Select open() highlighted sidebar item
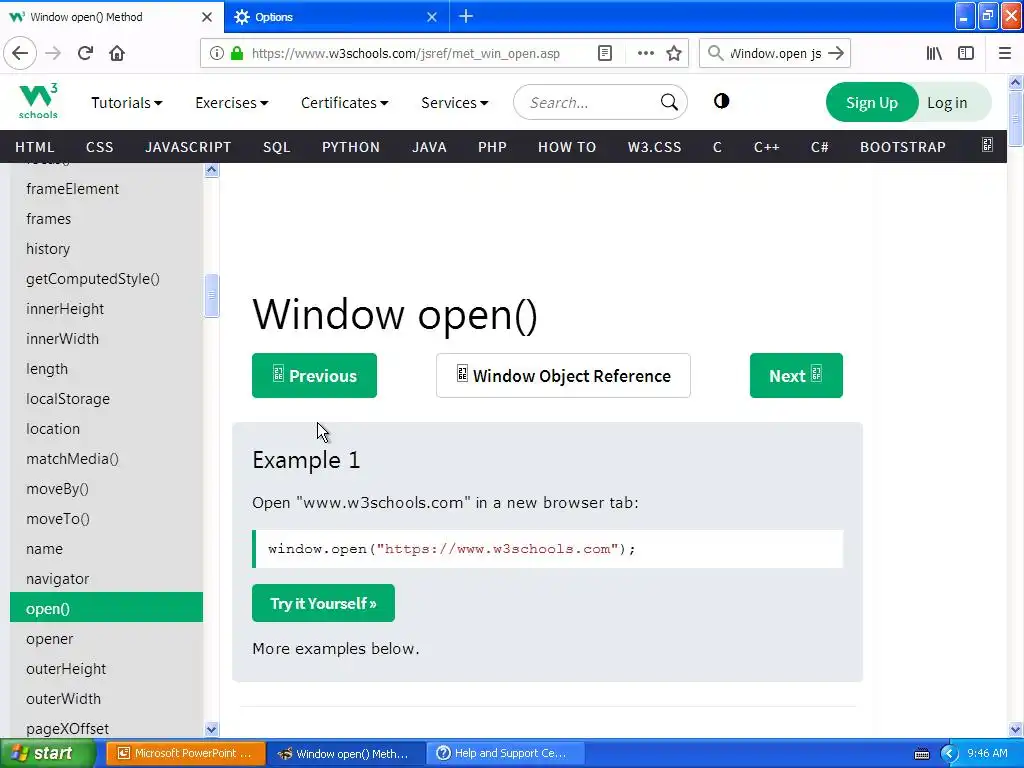1024x768 pixels. pos(106,609)
